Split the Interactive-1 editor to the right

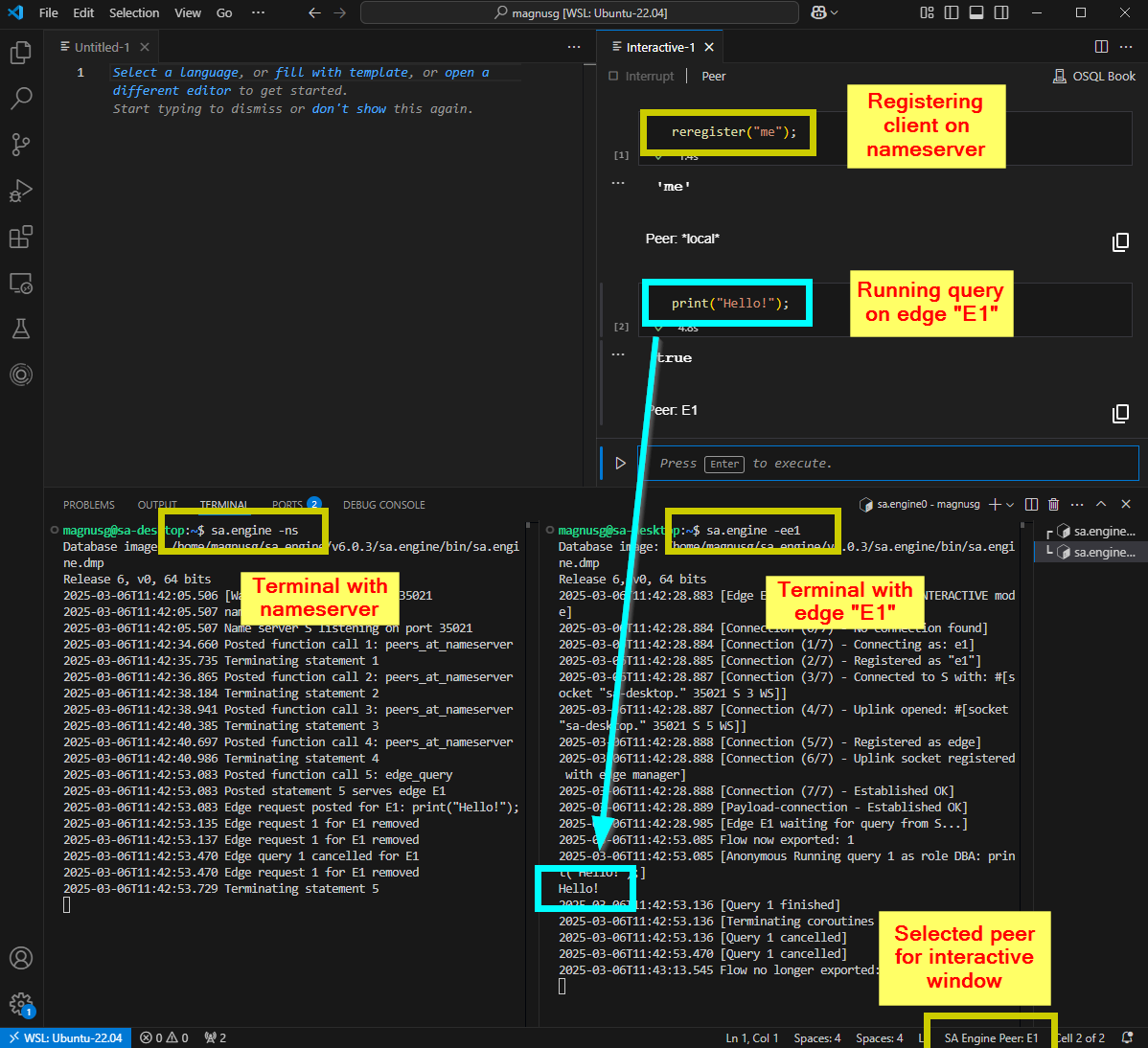tap(1101, 47)
